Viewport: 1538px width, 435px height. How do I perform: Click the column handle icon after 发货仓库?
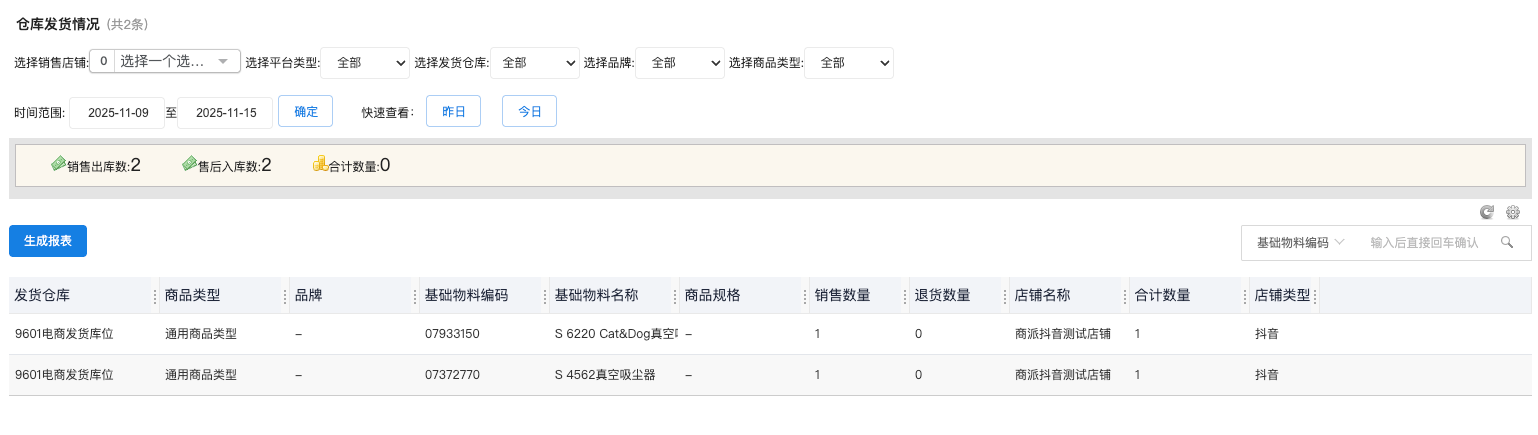(154, 296)
